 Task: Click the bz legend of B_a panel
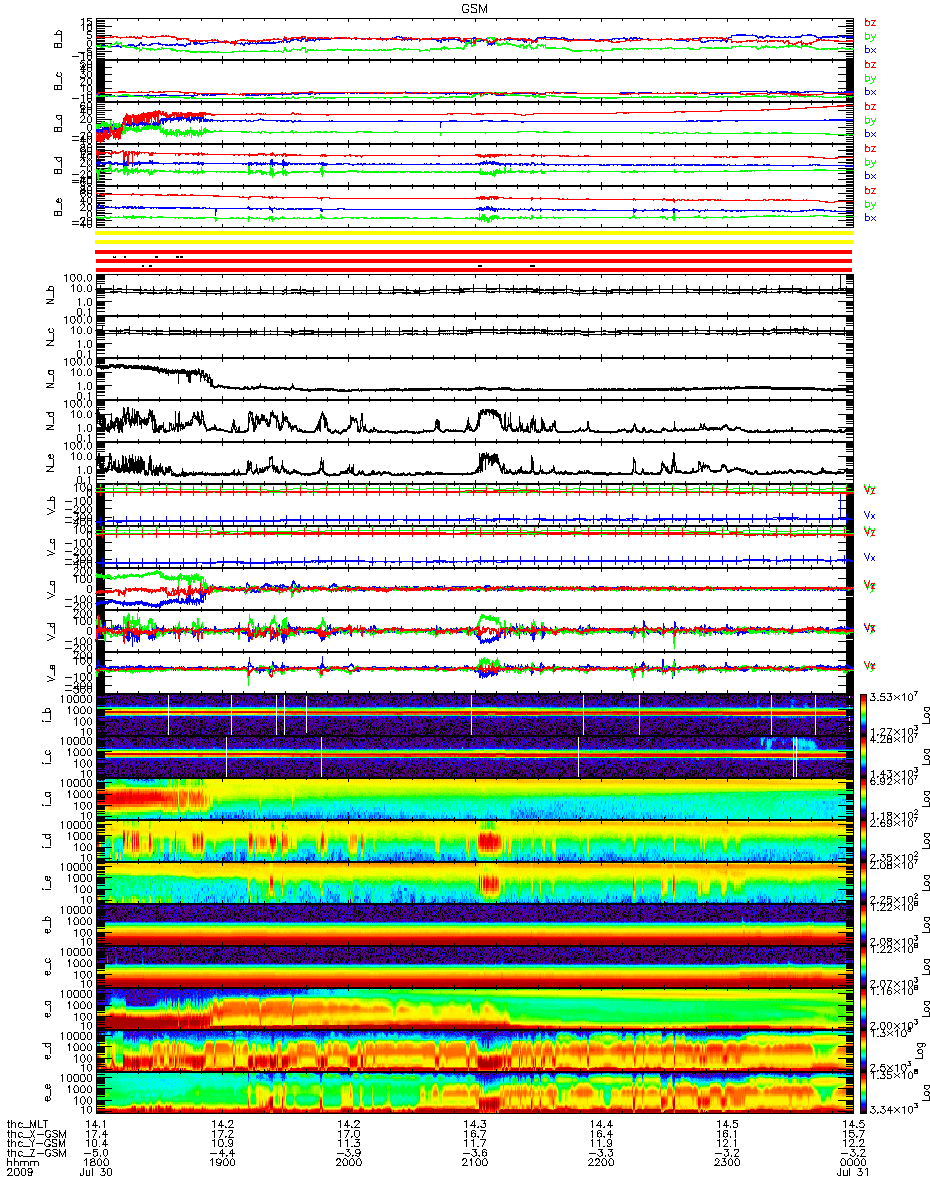point(870,106)
